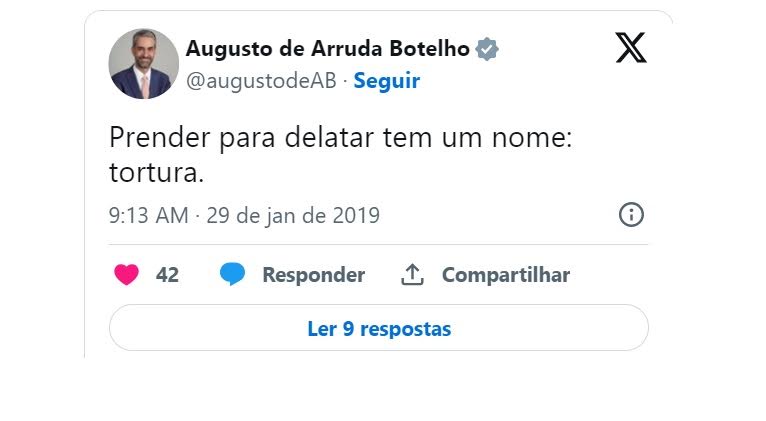This screenshot has height=421, width=766.
Task: Open the tweet info circle icon
Action: click(631, 215)
